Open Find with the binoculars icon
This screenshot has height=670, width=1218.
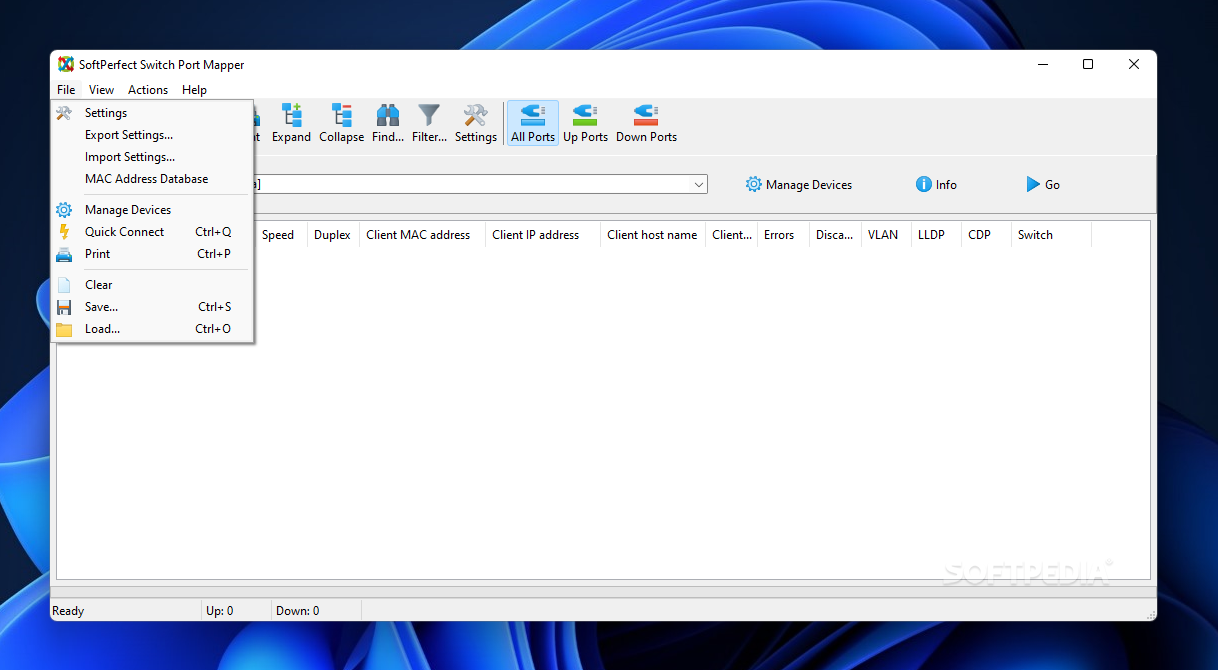pos(388,123)
